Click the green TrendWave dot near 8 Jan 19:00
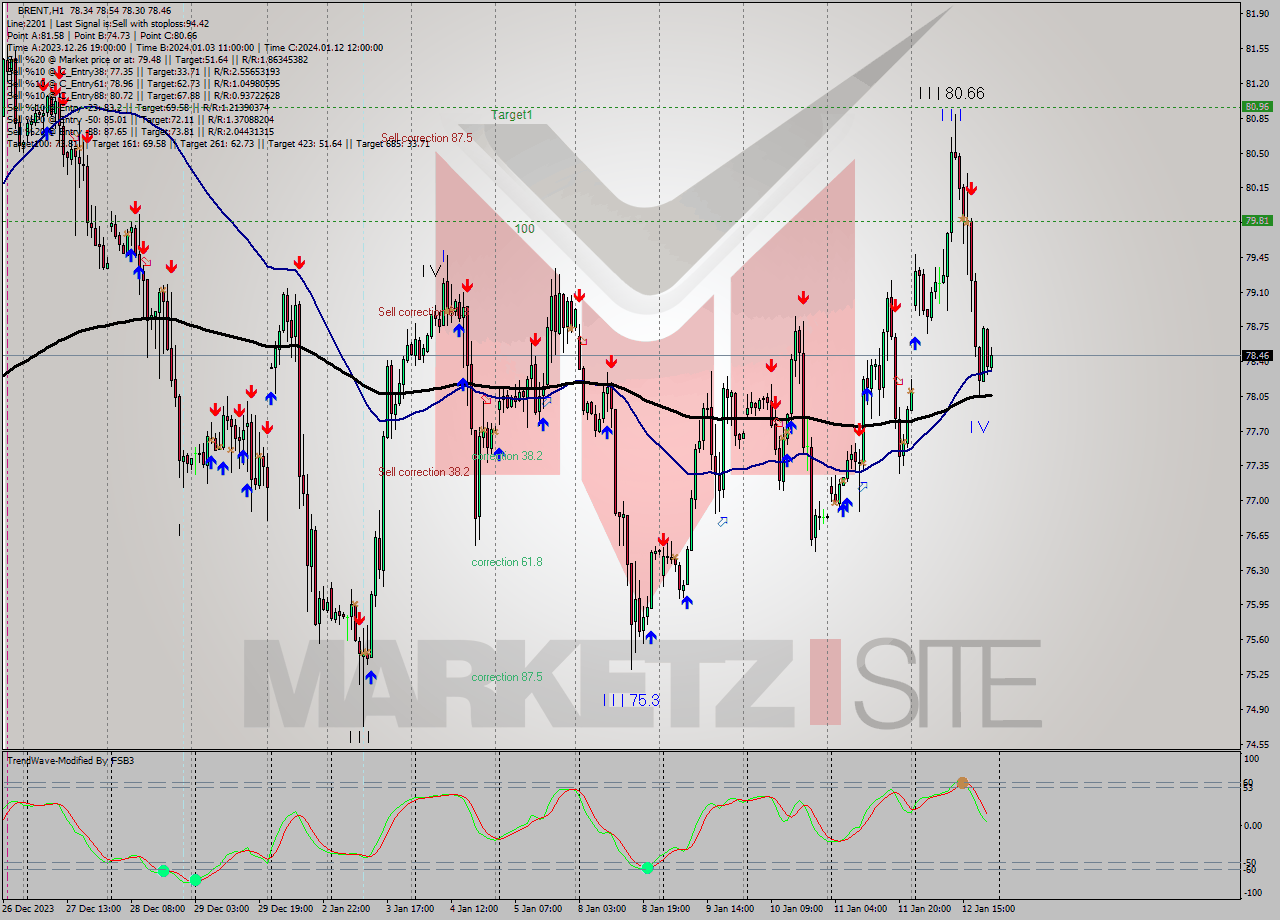Viewport: 1280px width, 920px height. coord(647,868)
